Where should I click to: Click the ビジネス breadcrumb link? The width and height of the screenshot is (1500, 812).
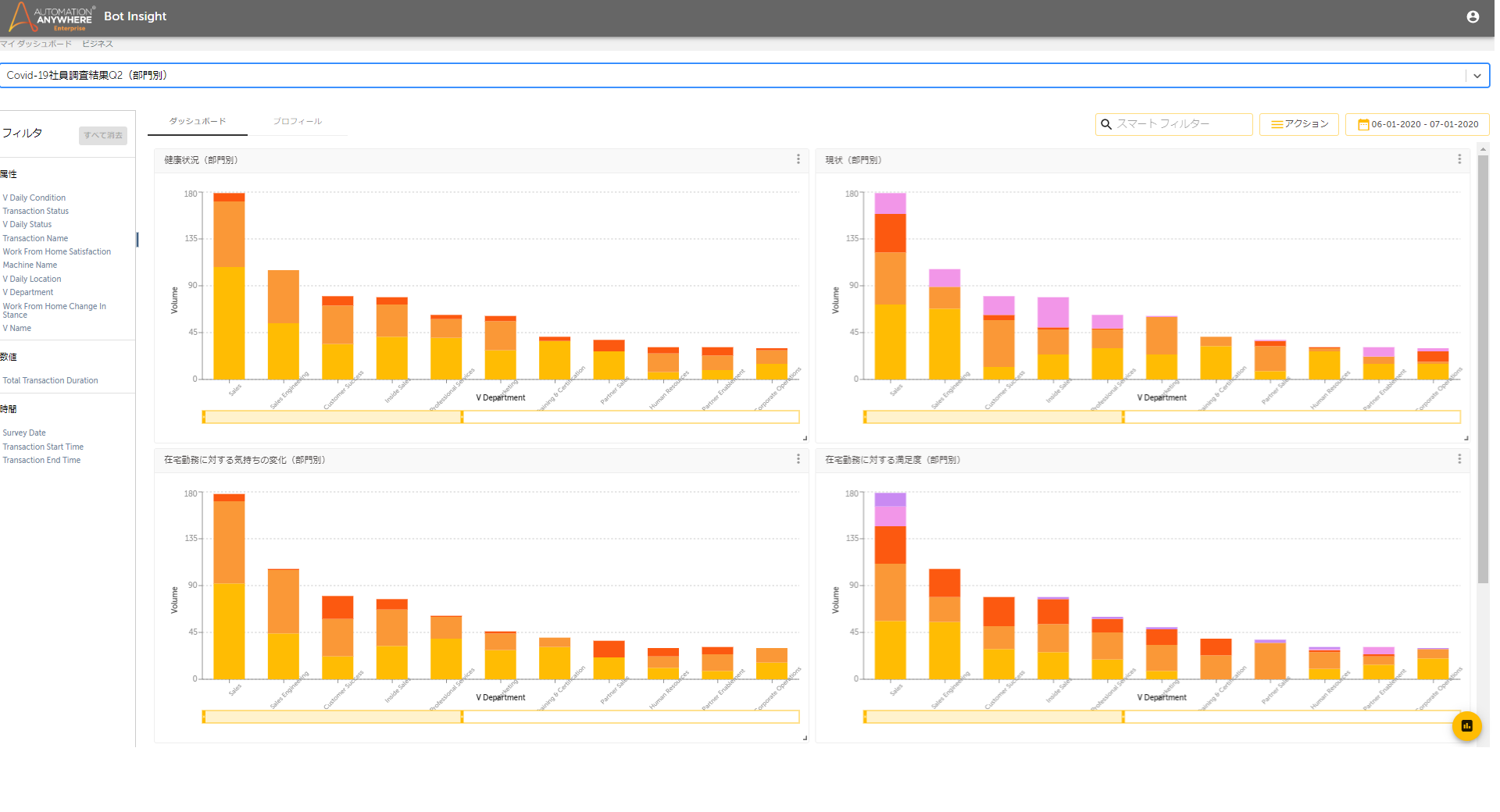point(97,44)
